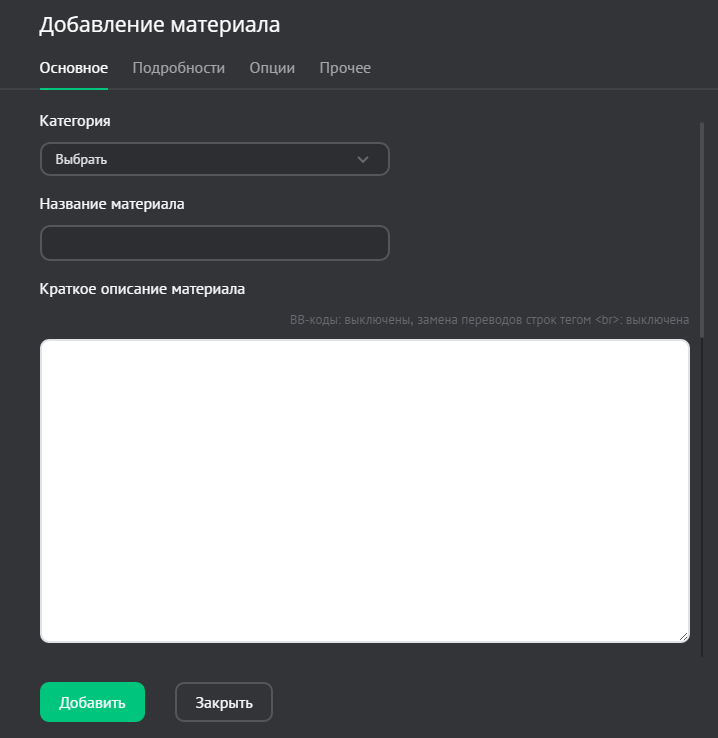Click inside the Краткое описание text area
This screenshot has width=718, height=738.
(x=364, y=490)
